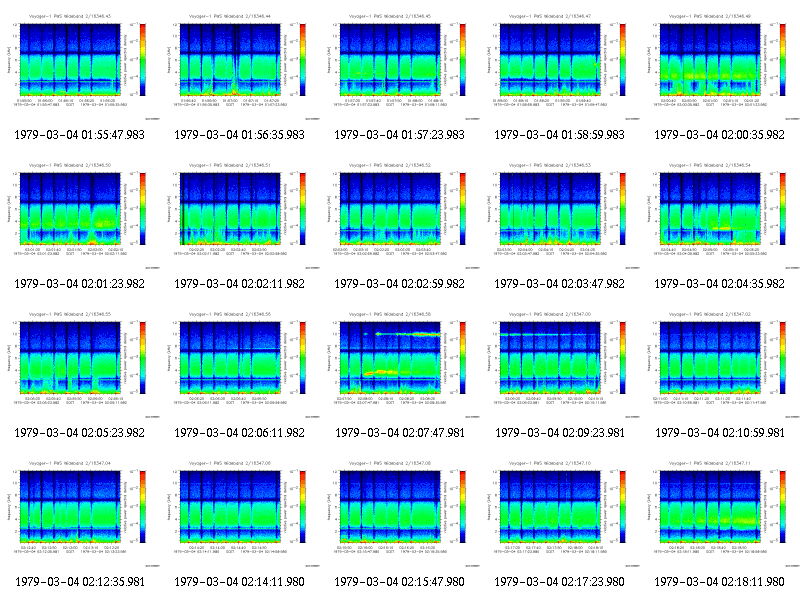
Task: Open the spectrogram thumbnail dated 1979-03-04 02:05:23.982
Action: [80, 364]
